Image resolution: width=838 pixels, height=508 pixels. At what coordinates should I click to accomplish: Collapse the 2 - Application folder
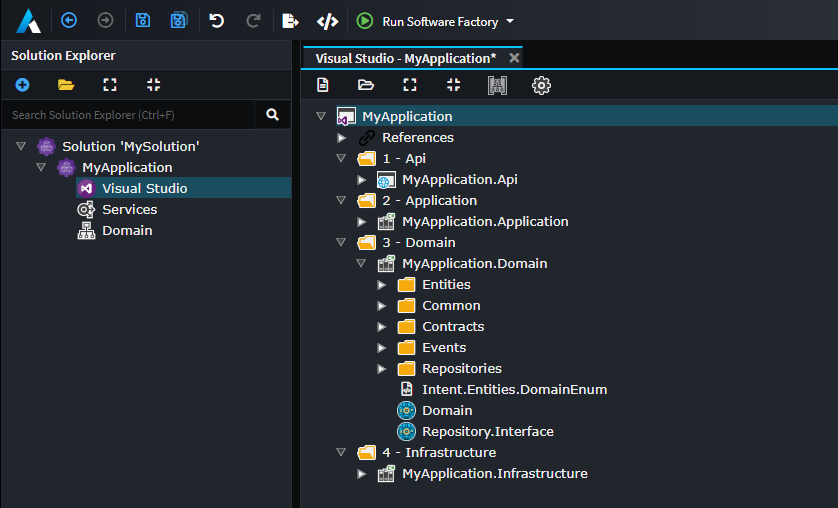pyautogui.click(x=341, y=200)
